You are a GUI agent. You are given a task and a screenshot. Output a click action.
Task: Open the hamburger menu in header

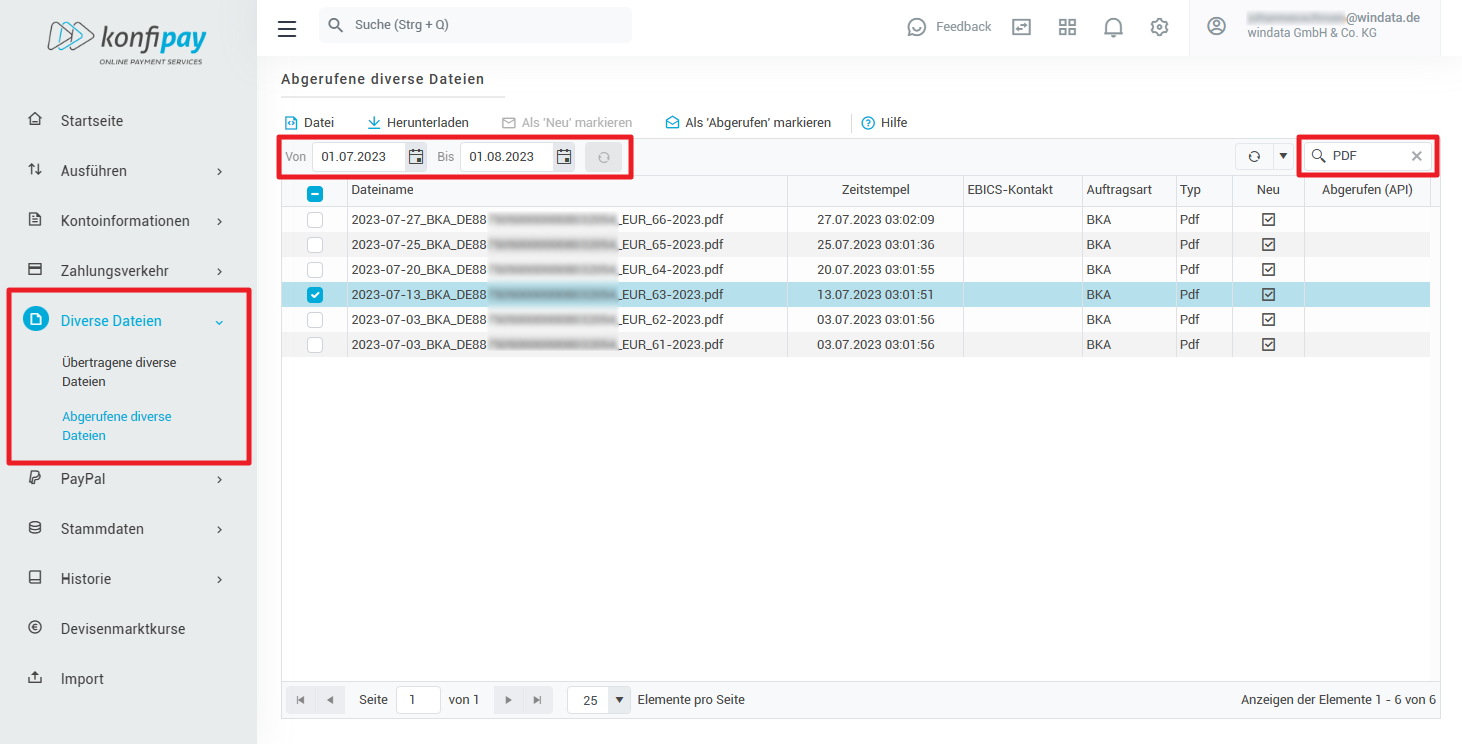[287, 28]
